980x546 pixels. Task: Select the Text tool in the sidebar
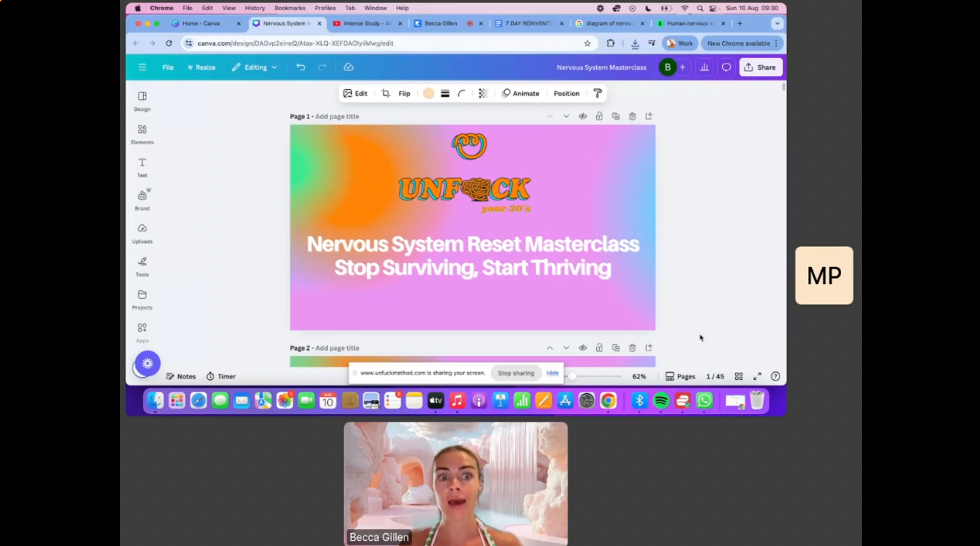(142, 167)
